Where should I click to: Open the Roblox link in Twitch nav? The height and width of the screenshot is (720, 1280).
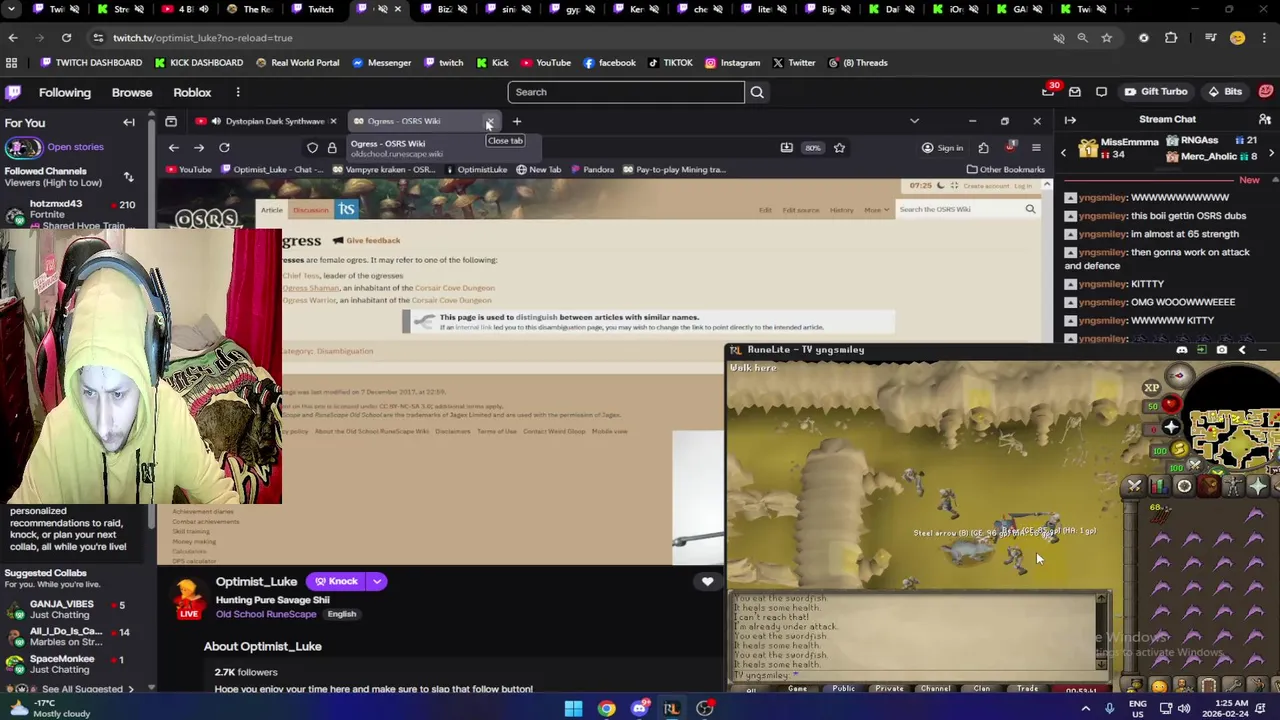tap(192, 92)
